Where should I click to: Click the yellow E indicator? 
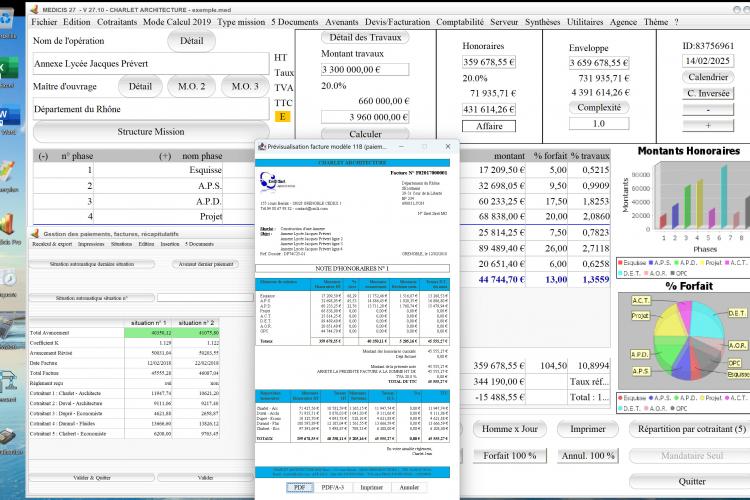[283, 116]
